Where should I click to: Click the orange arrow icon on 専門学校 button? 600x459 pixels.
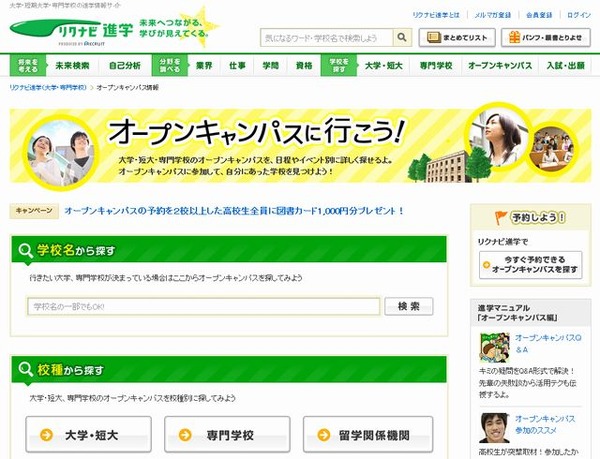[185, 435]
